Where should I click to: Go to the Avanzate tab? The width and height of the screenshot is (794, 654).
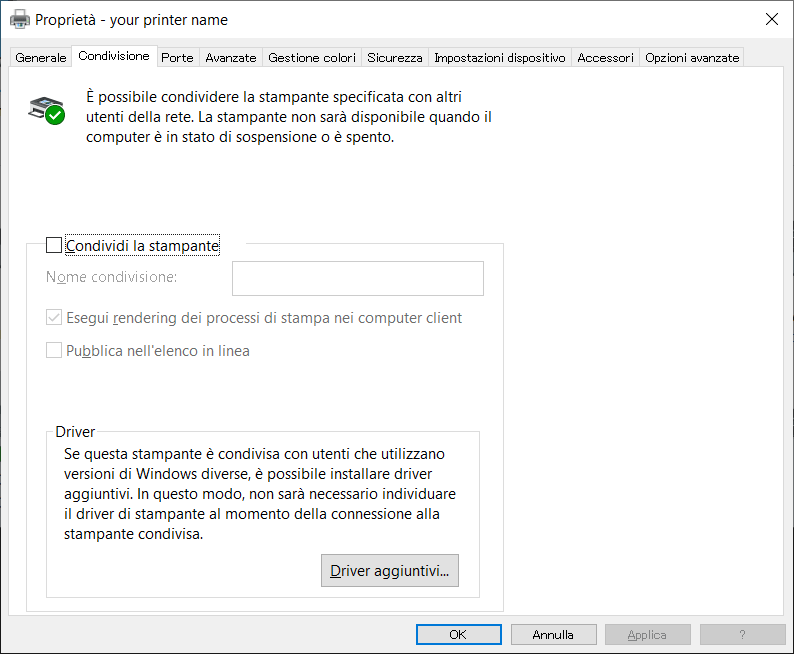click(231, 58)
